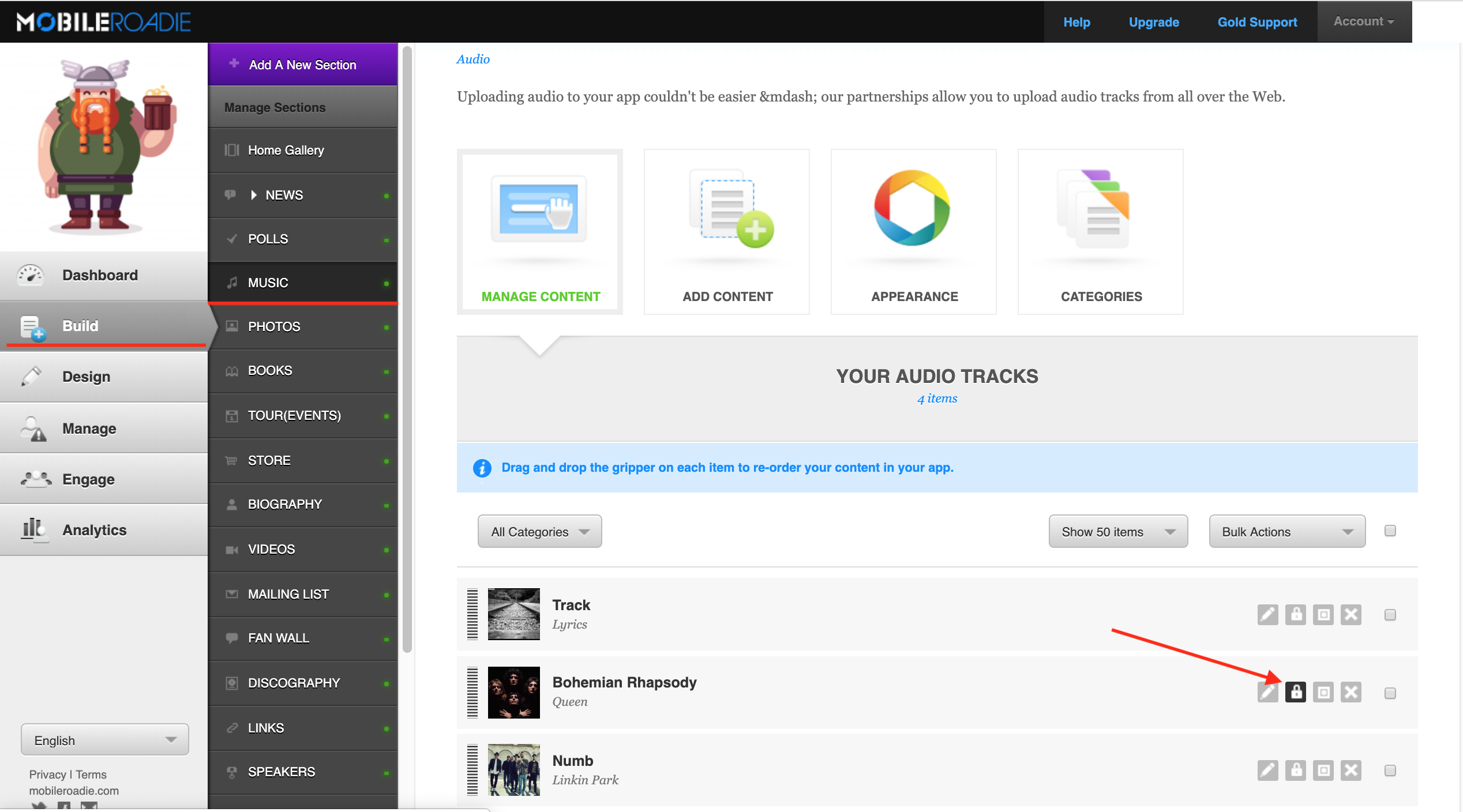The image size is (1463, 812).
Task: Open the TOUR(EVENTS) section
Action: pyautogui.click(x=302, y=415)
